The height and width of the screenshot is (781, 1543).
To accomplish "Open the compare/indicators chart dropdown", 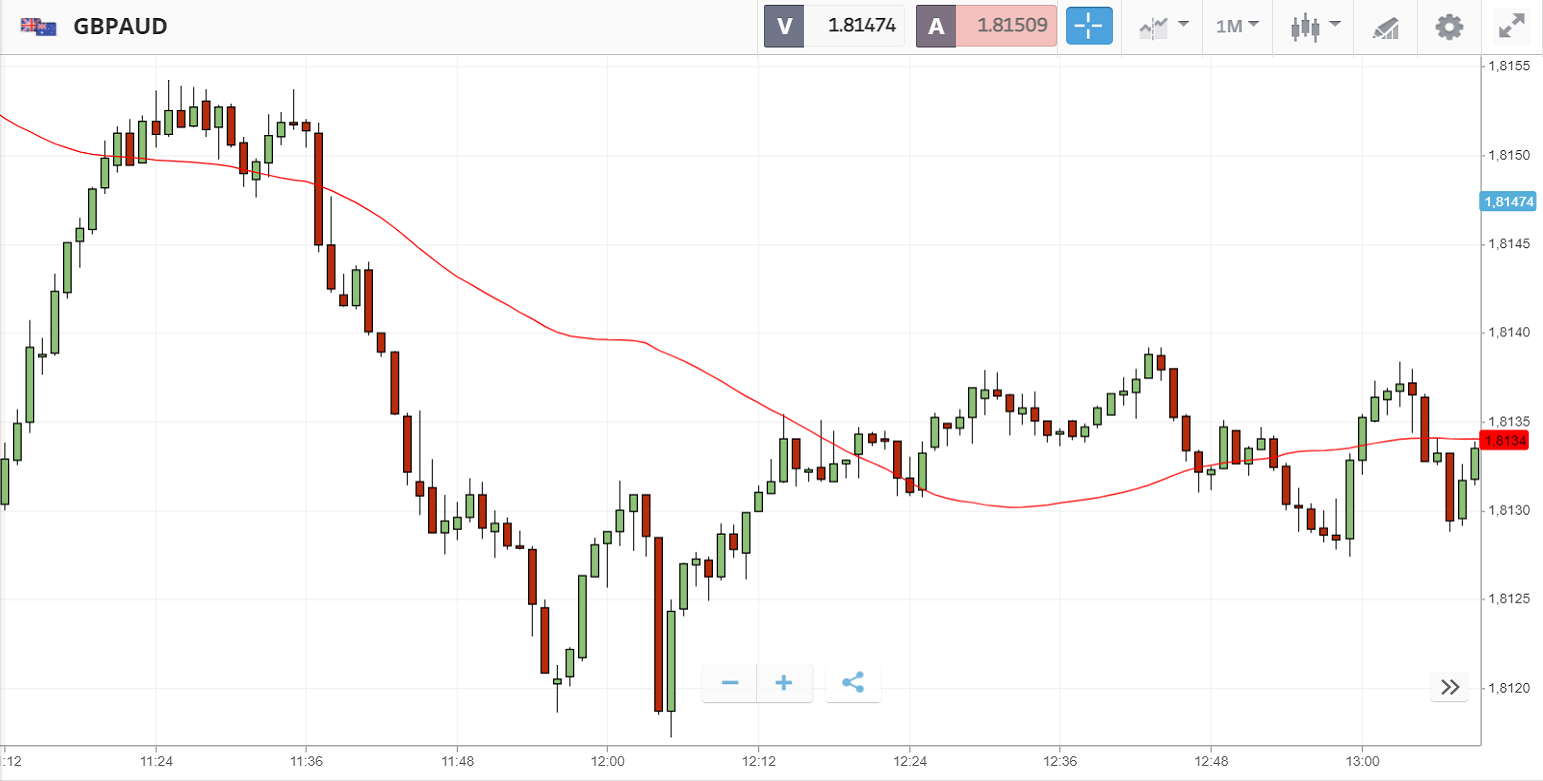I will 1163,26.
